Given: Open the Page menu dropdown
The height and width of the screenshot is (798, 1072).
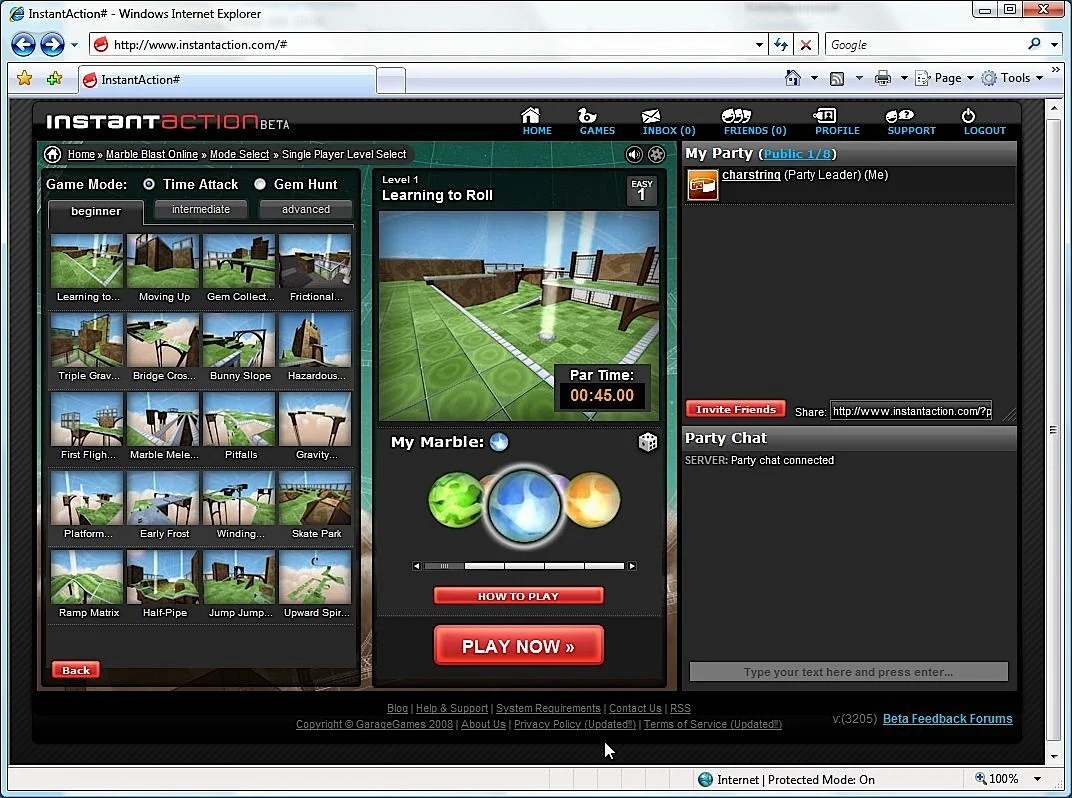Looking at the screenshot, I should (x=944, y=78).
